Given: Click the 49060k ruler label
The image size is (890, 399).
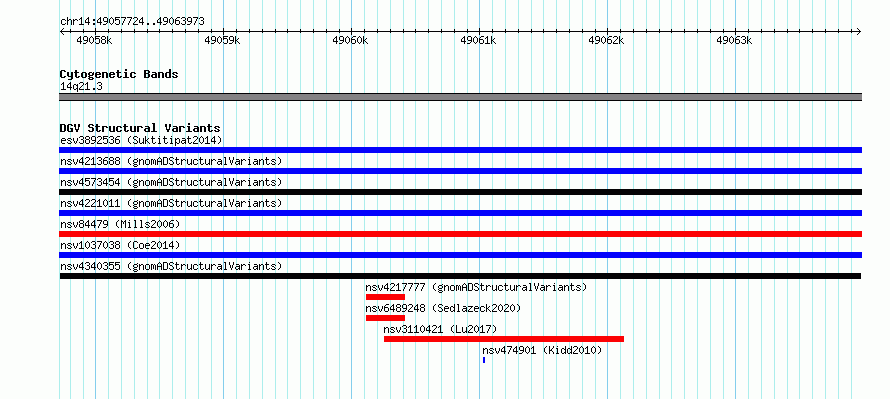Looking at the screenshot, I should point(351,40).
